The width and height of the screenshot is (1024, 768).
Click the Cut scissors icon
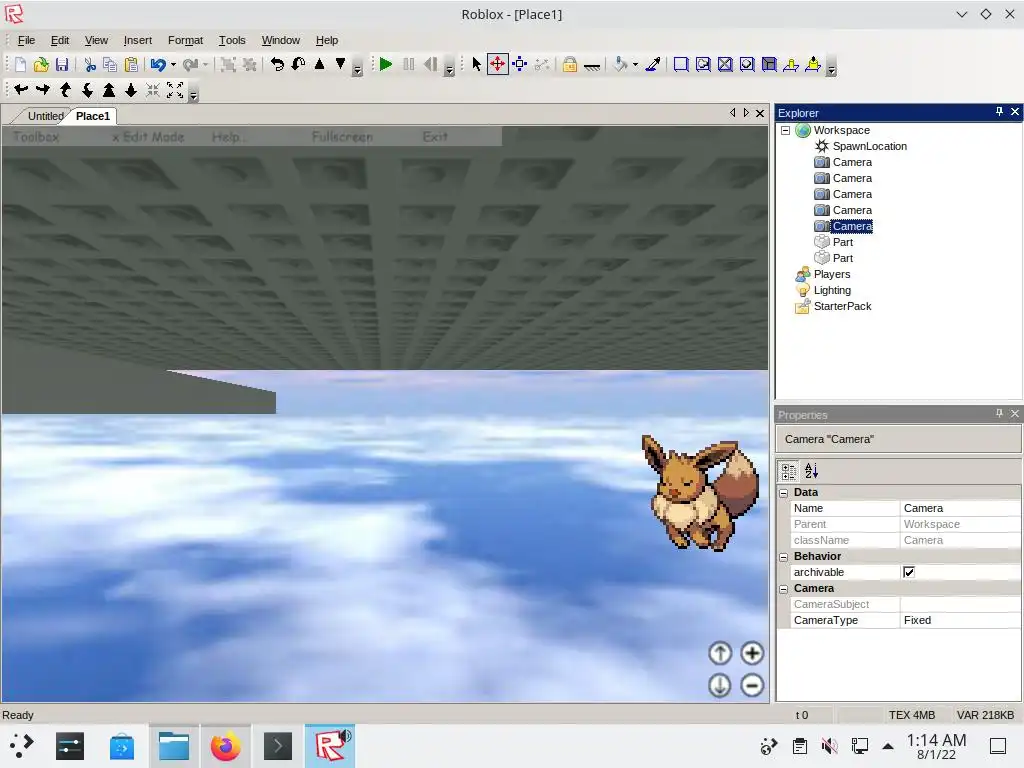(x=90, y=65)
